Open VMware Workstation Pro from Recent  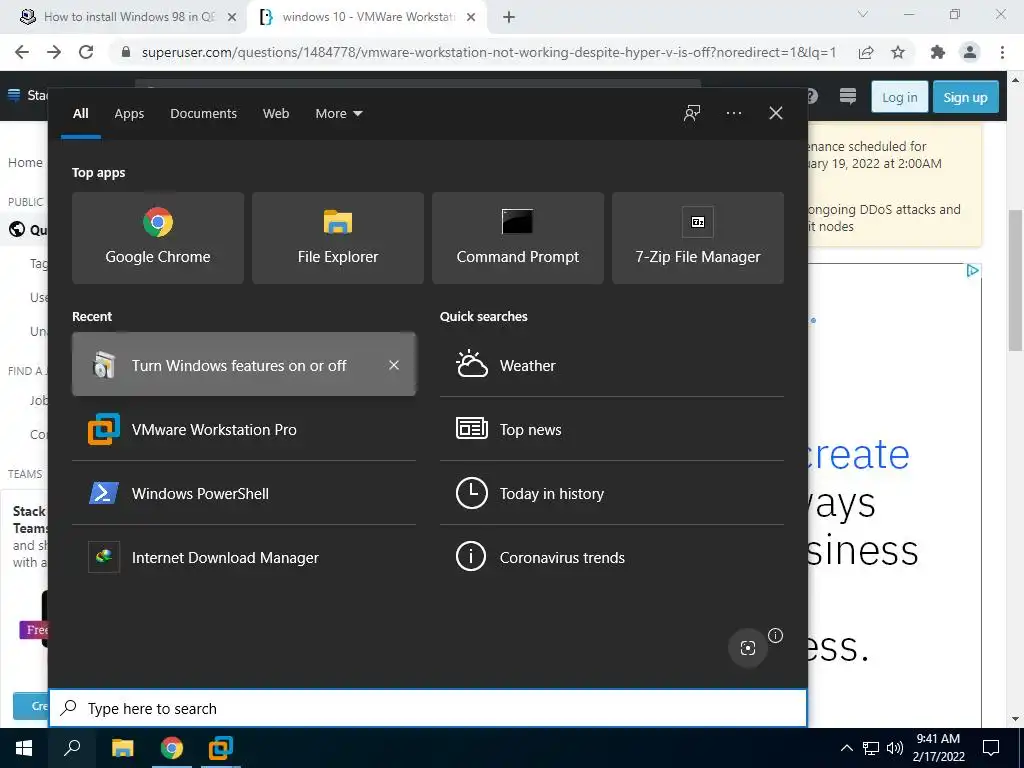point(244,430)
